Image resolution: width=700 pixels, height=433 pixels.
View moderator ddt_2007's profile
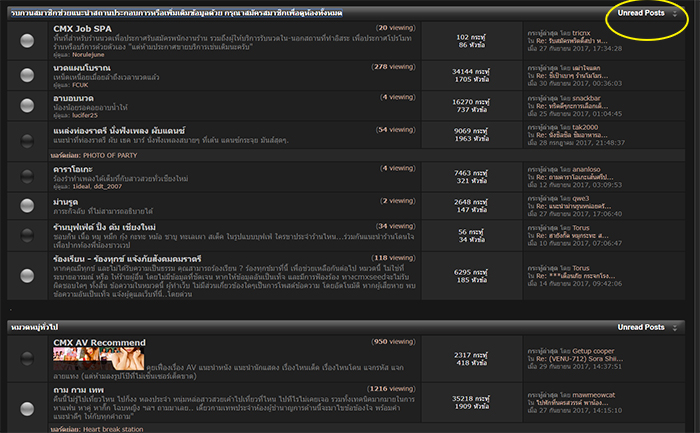pos(108,186)
